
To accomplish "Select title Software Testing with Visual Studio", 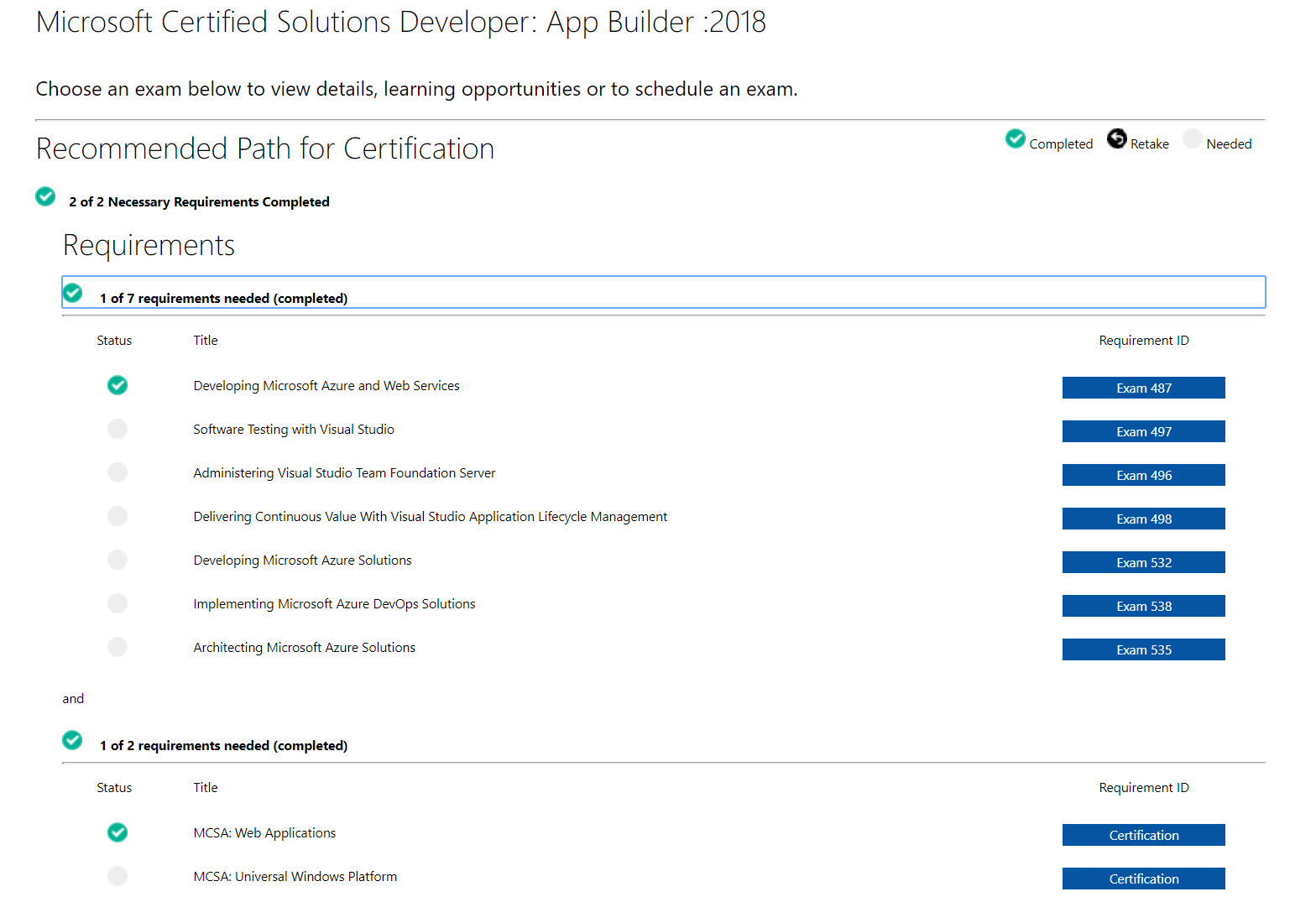I will (294, 430).
